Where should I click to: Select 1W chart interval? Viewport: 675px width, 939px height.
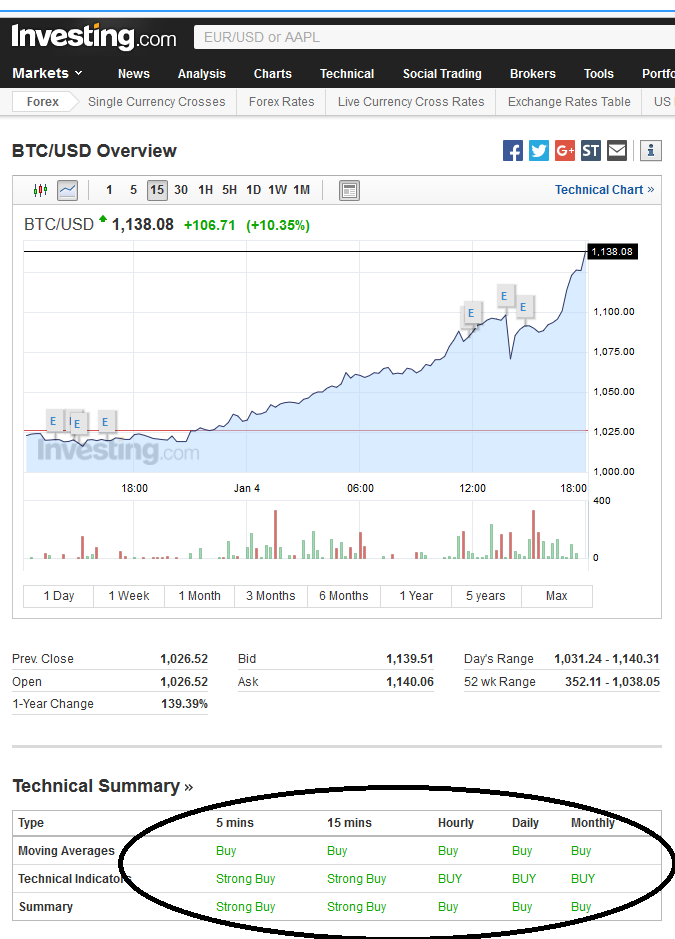pyautogui.click(x=277, y=190)
